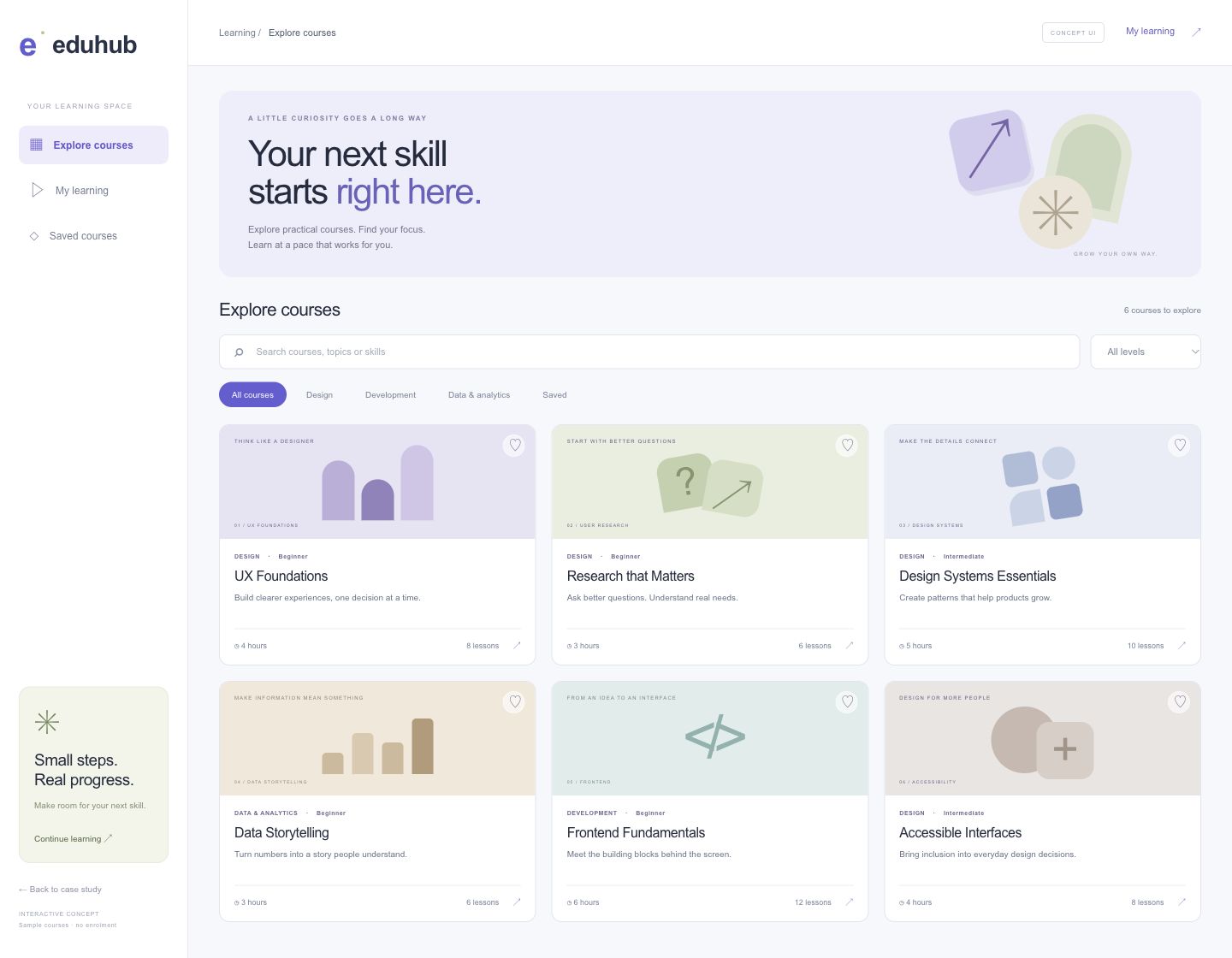This screenshot has height=958, width=1232.
Task: Click the UX Foundations course title
Action: click(x=281, y=577)
